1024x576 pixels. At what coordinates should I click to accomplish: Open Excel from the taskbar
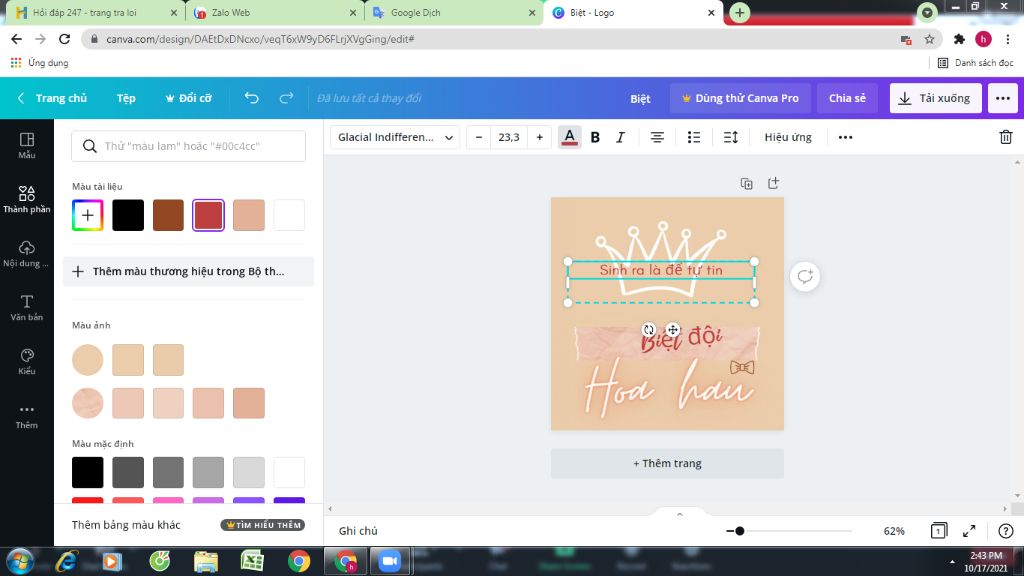tap(252, 561)
